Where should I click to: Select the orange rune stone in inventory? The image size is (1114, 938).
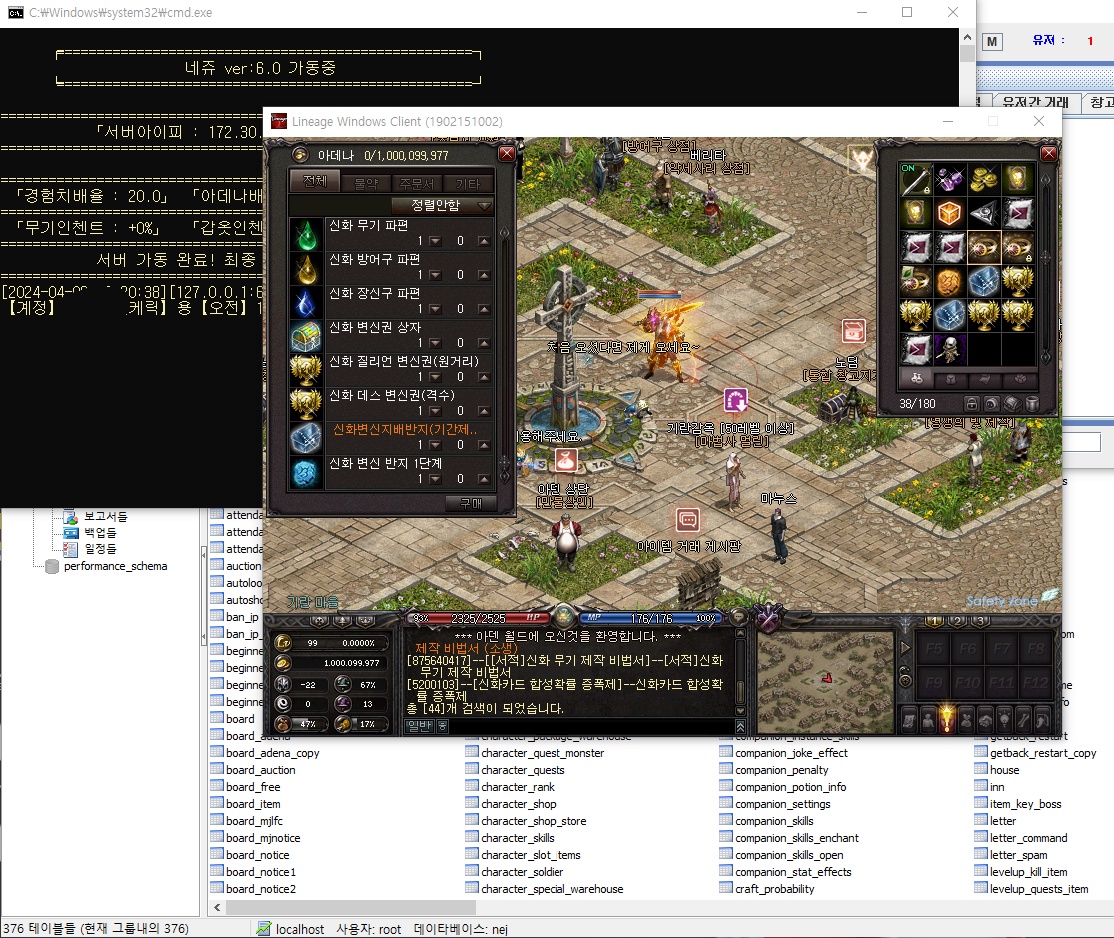point(949,281)
